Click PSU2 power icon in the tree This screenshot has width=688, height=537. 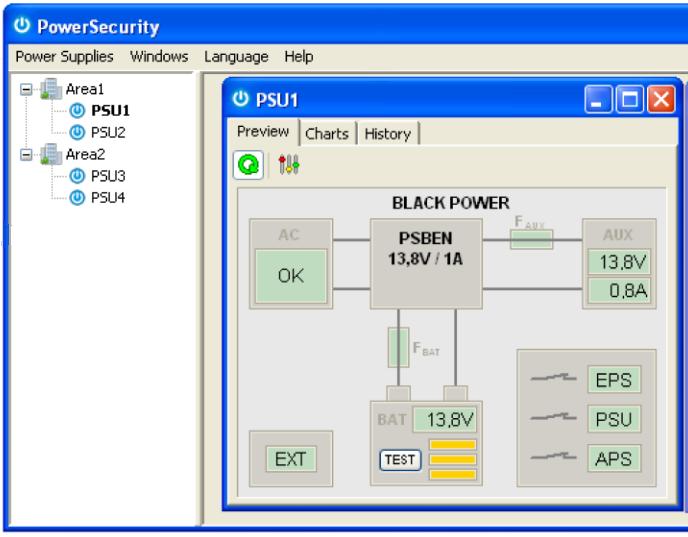click(77, 132)
